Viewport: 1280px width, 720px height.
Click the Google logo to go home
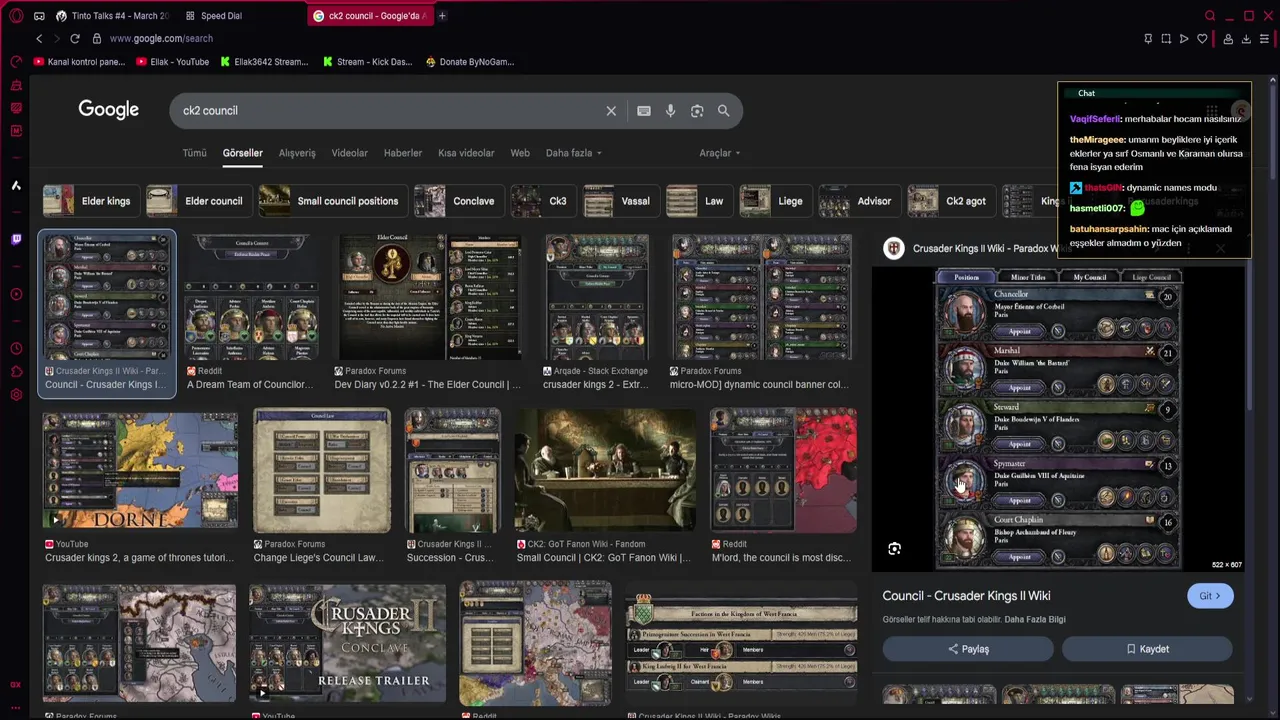109,110
